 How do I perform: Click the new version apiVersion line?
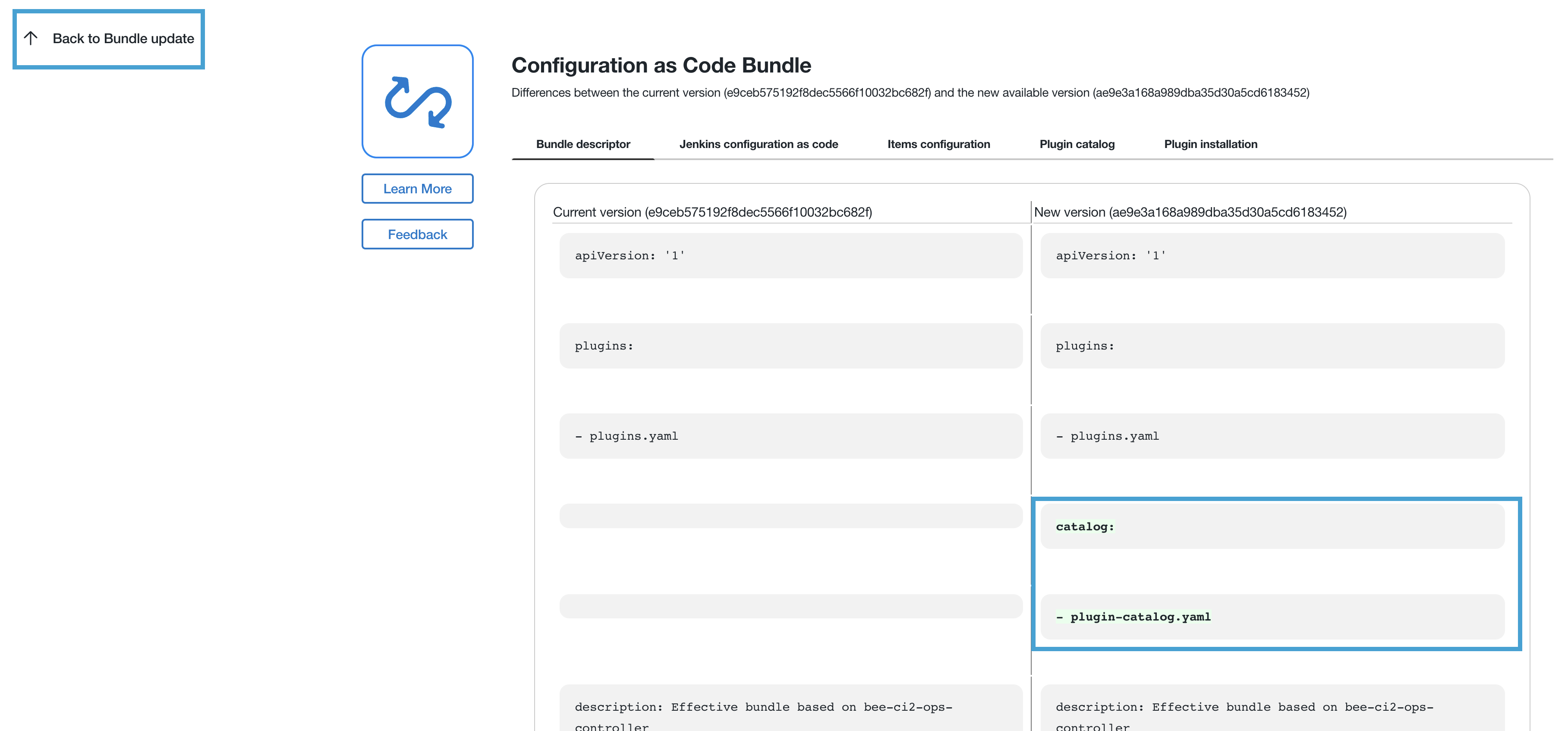point(1110,255)
